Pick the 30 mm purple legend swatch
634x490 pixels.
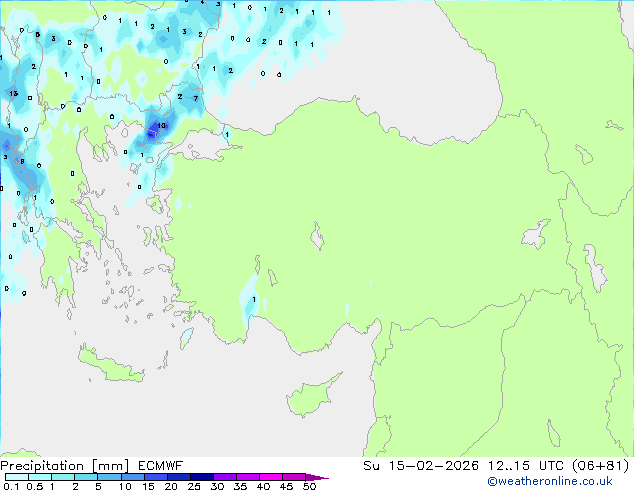click(225, 477)
